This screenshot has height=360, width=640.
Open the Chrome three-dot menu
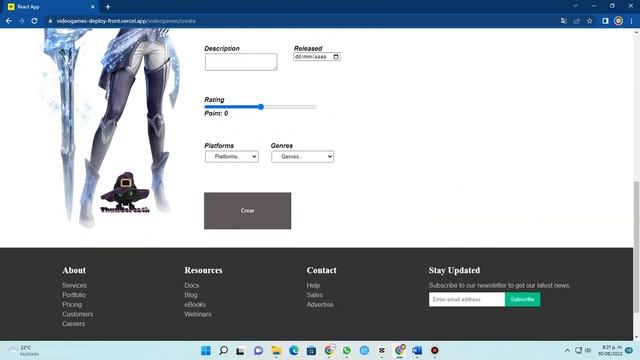(631, 21)
